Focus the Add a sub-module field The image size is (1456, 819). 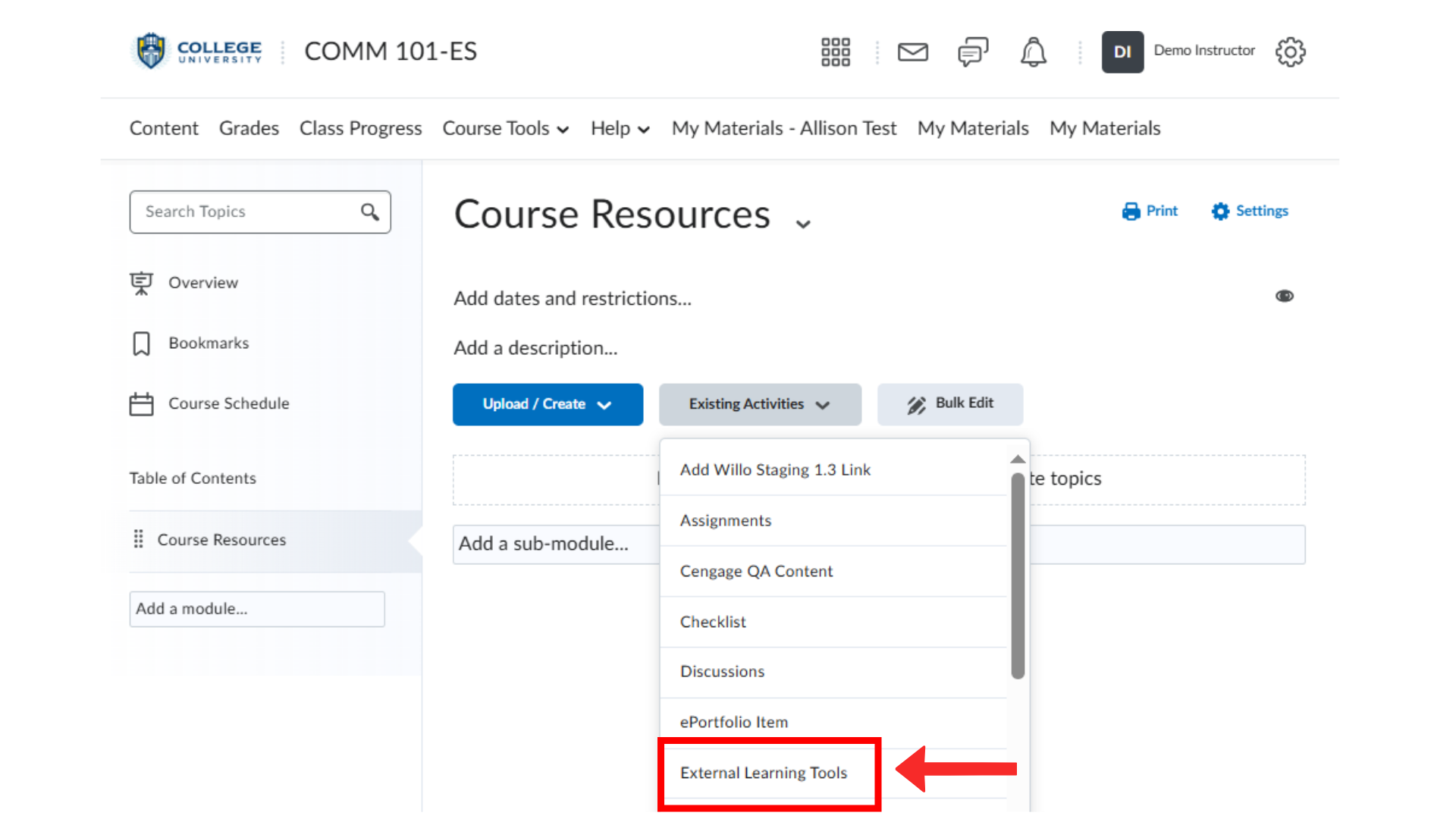pos(556,544)
